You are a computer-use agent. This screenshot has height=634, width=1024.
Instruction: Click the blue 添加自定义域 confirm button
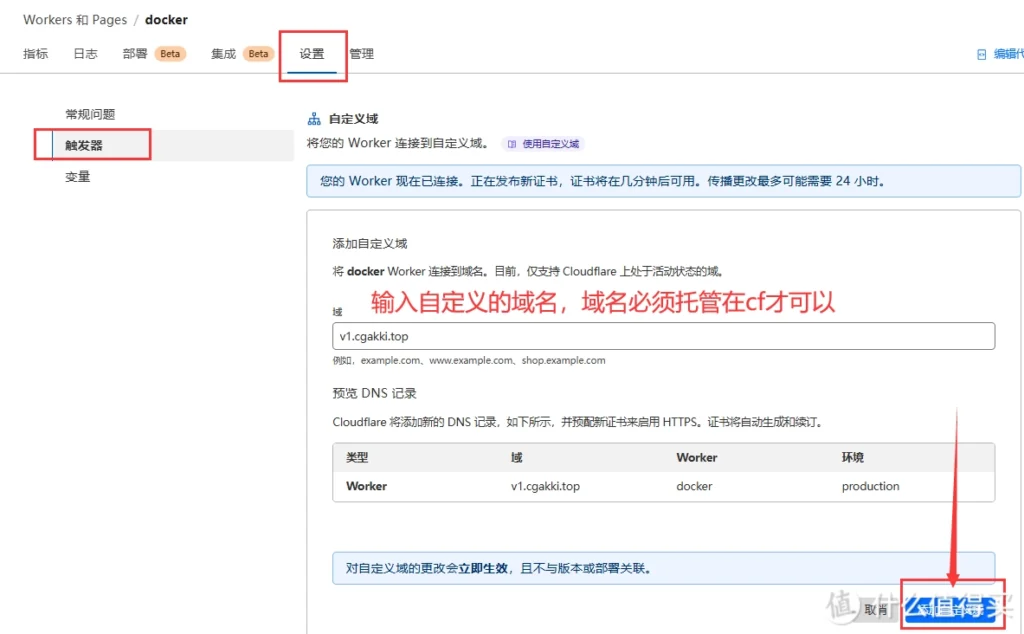950,609
